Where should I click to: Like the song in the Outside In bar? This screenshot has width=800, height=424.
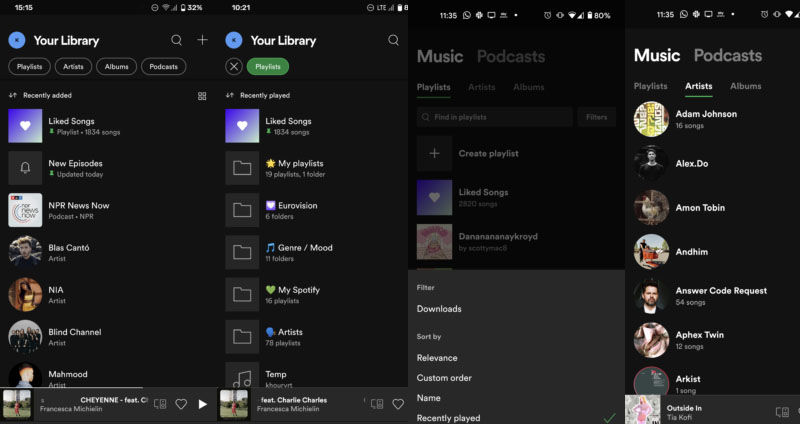click(x=797, y=411)
